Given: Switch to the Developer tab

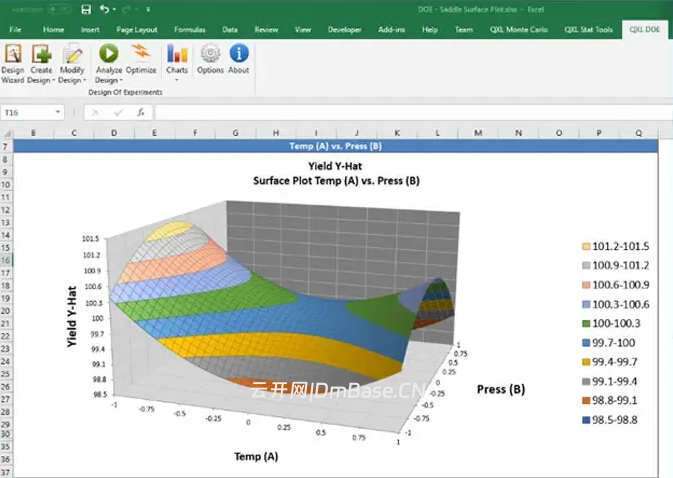Looking at the screenshot, I should tap(344, 30).
